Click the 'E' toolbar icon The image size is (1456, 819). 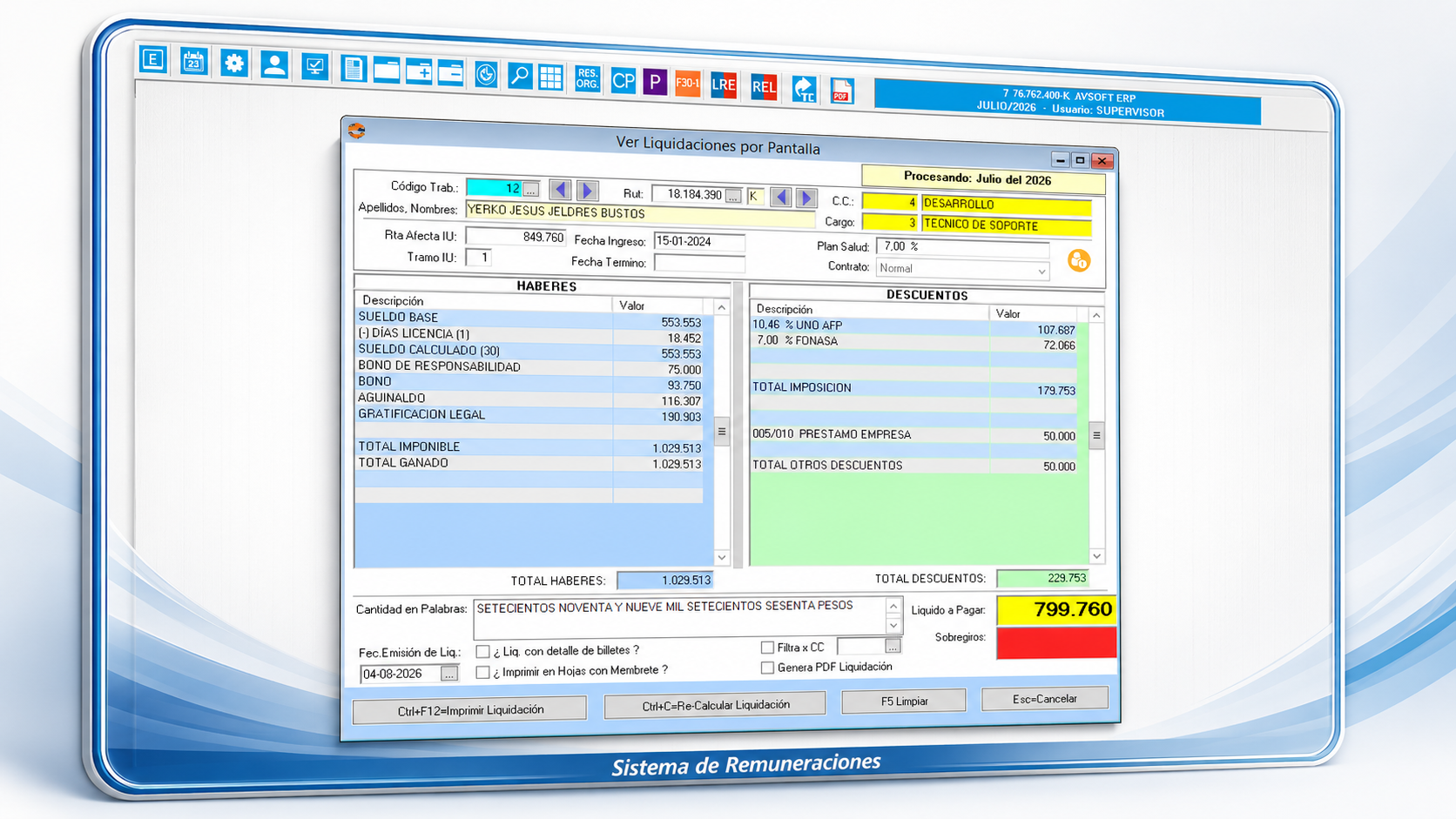[x=153, y=59]
